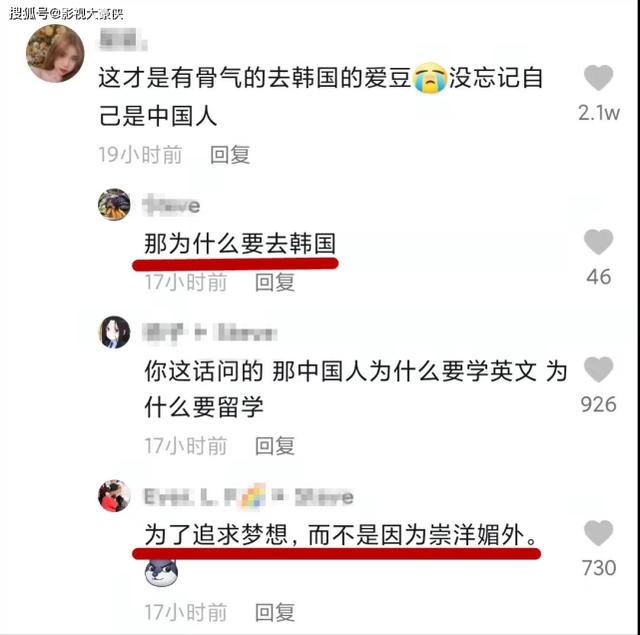Open anime avatar of the 你这话问的 commenter
The image size is (640, 635).
[x=114, y=332]
